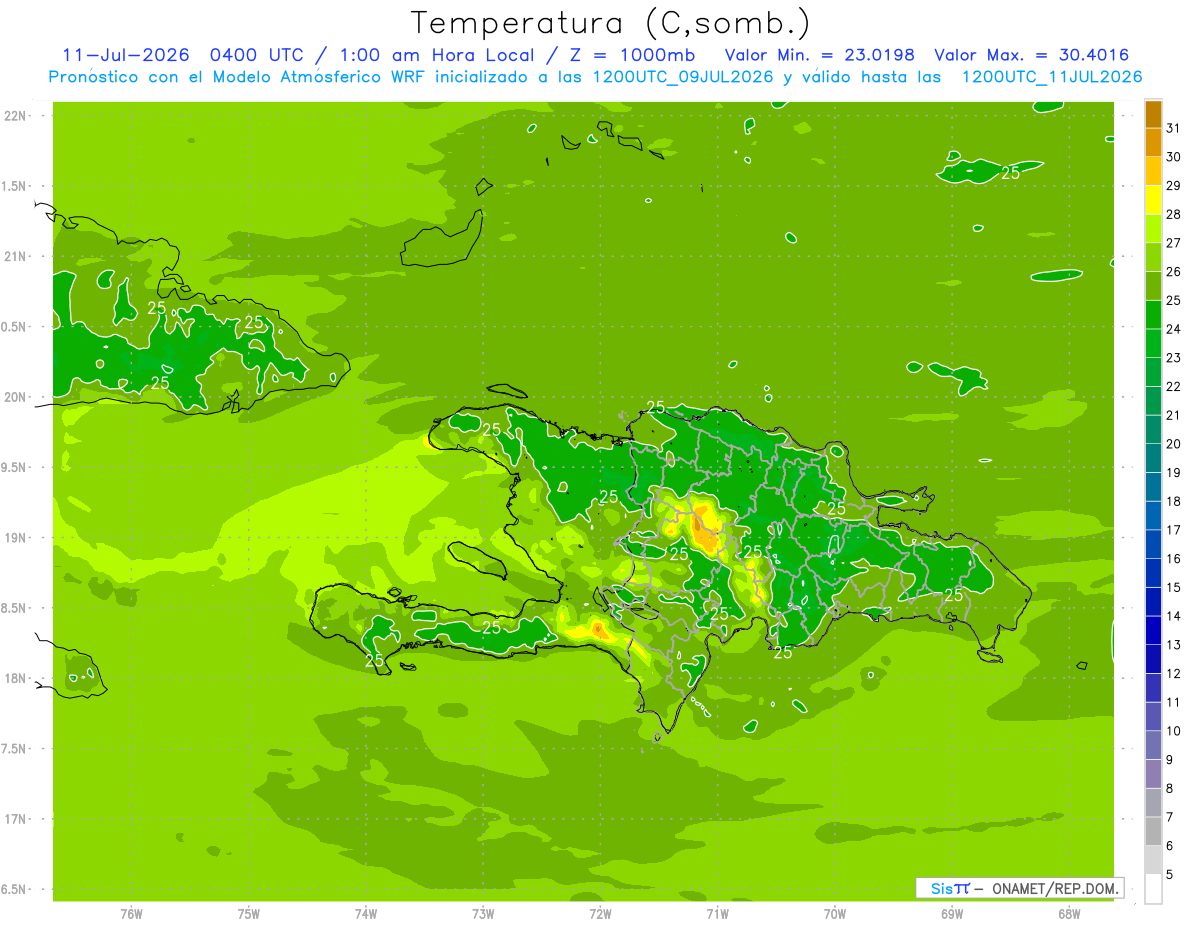The height and width of the screenshot is (927, 1200).
Task: Click the legend value 12
Action: pyautogui.click(x=1173, y=673)
